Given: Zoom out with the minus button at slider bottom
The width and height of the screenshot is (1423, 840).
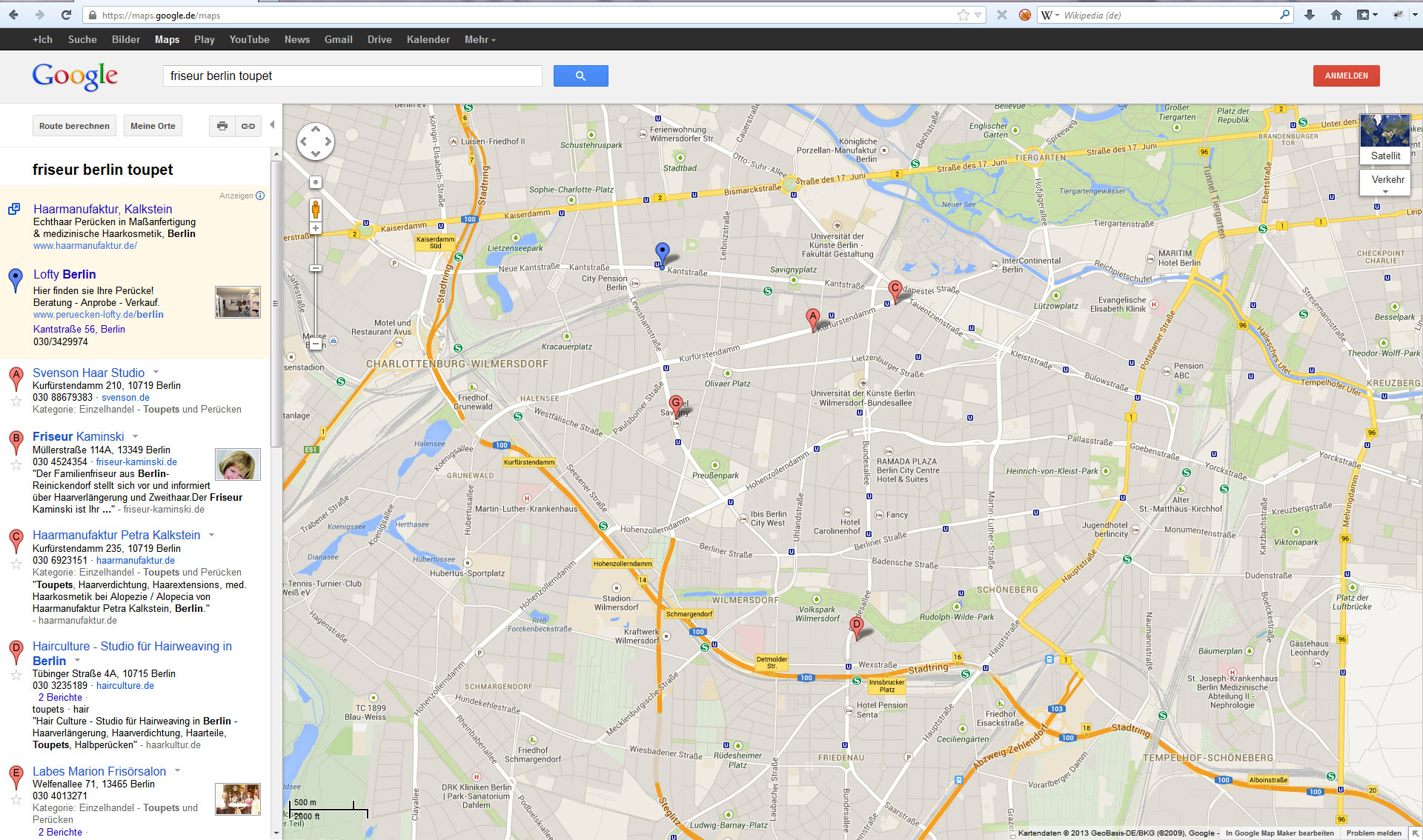Looking at the screenshot, I should pos(316,343).
